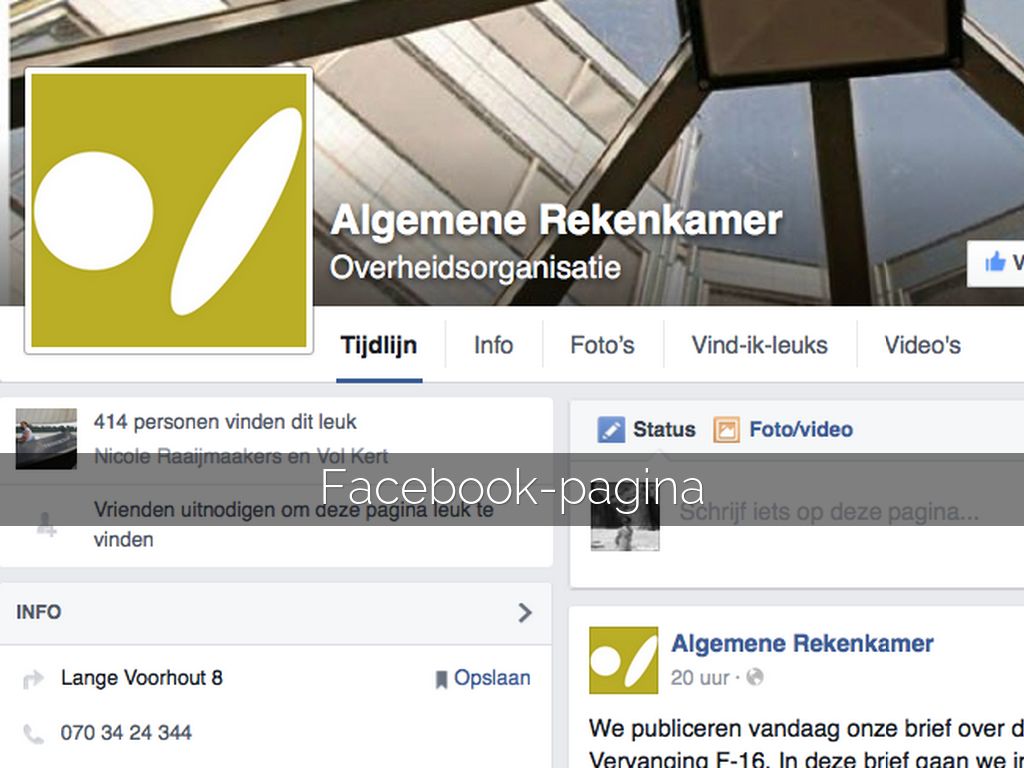Open the Info tab
The height and width of the screenshot is (768, 1024).
pyautogui.click(x=494, y=345)
